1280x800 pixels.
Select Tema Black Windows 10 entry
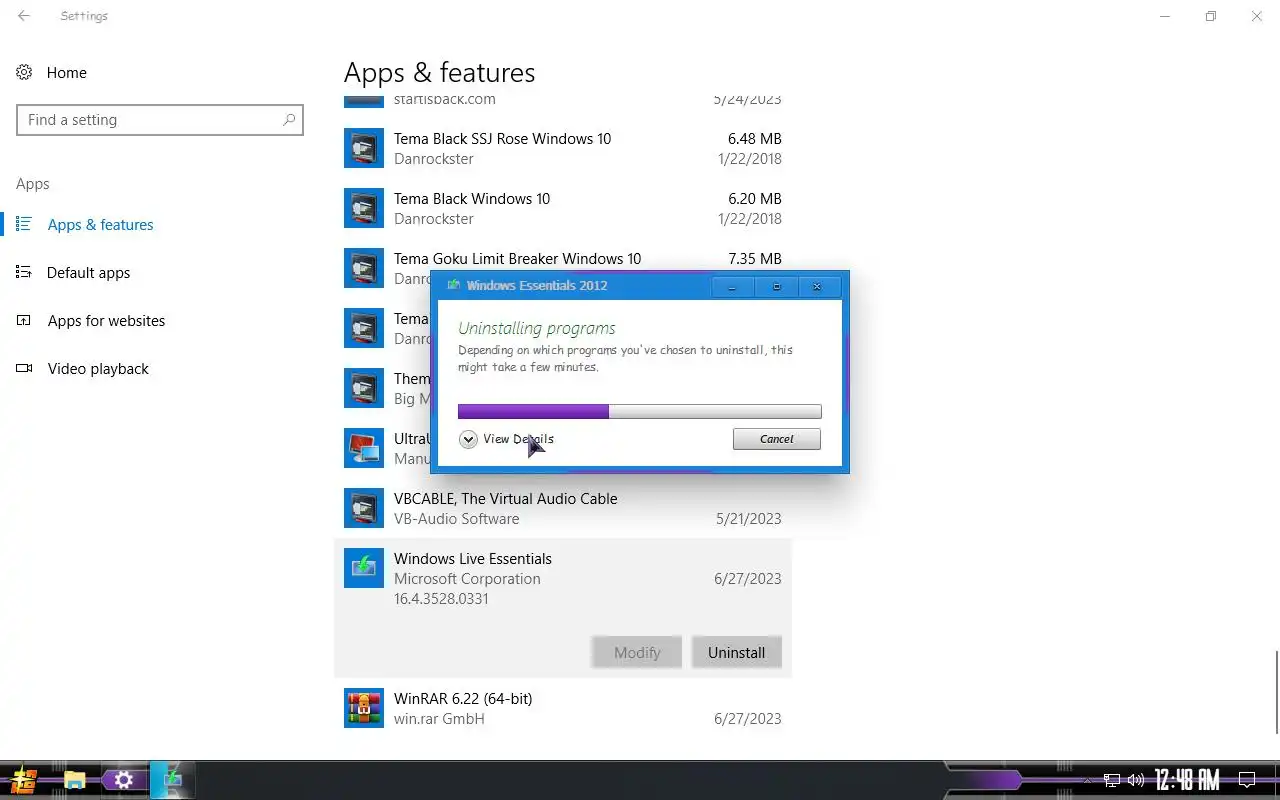(x=563, y=208)
